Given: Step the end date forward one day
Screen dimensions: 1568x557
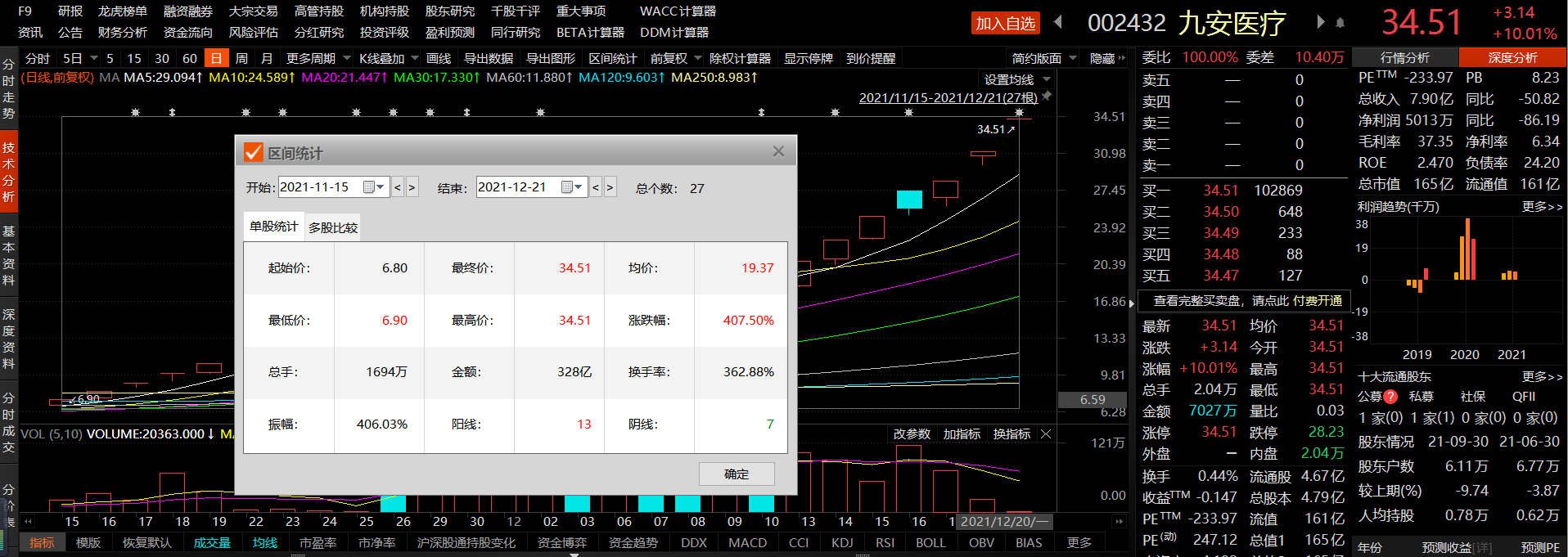Looking at the screenshot, I should [610, 188].
